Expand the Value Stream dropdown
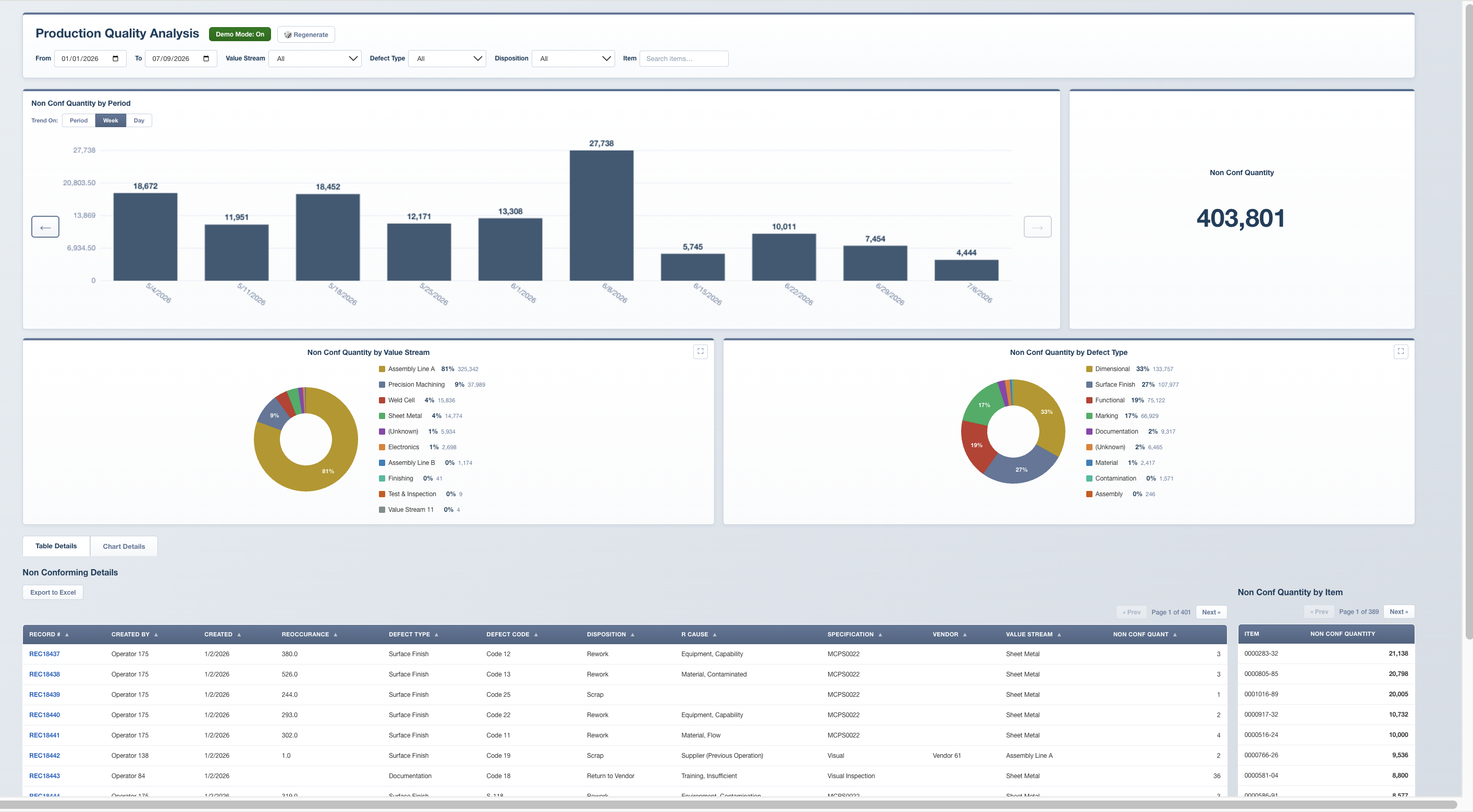Image resolution: width=1473 pixels, height=812 pixels. point(315,58)
